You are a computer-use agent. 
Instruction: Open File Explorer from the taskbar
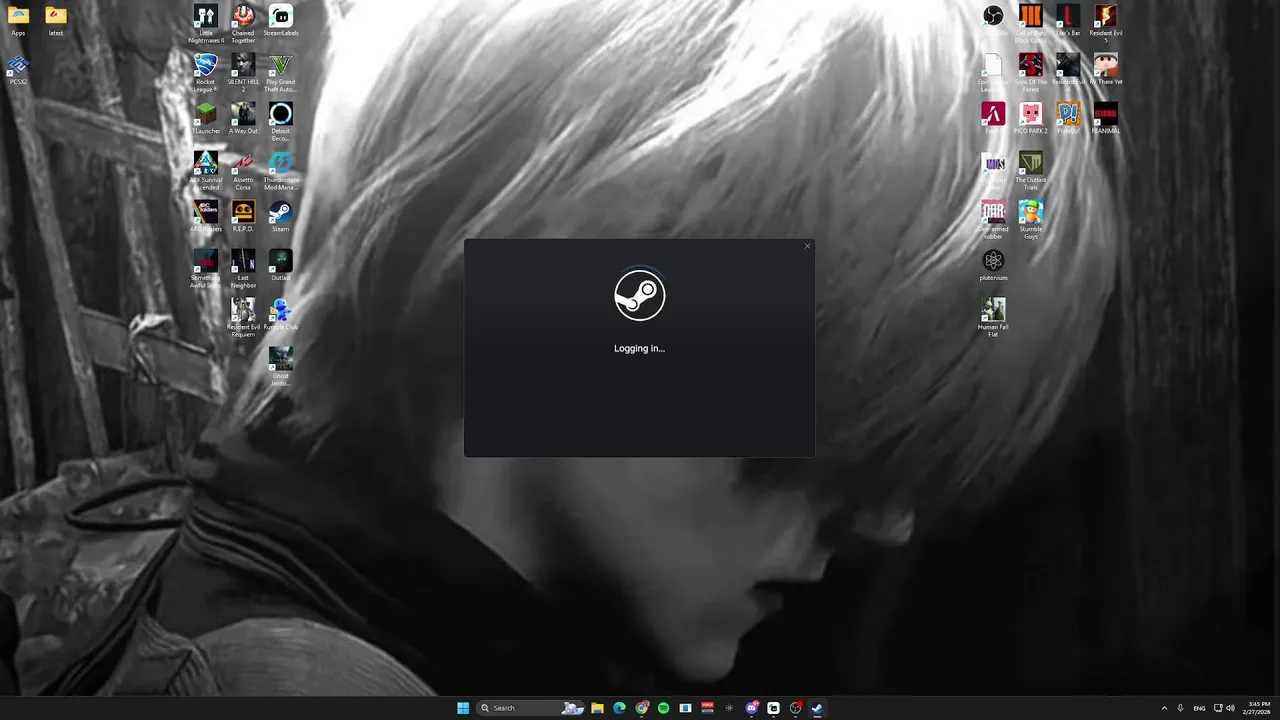[x=597, y=708]
